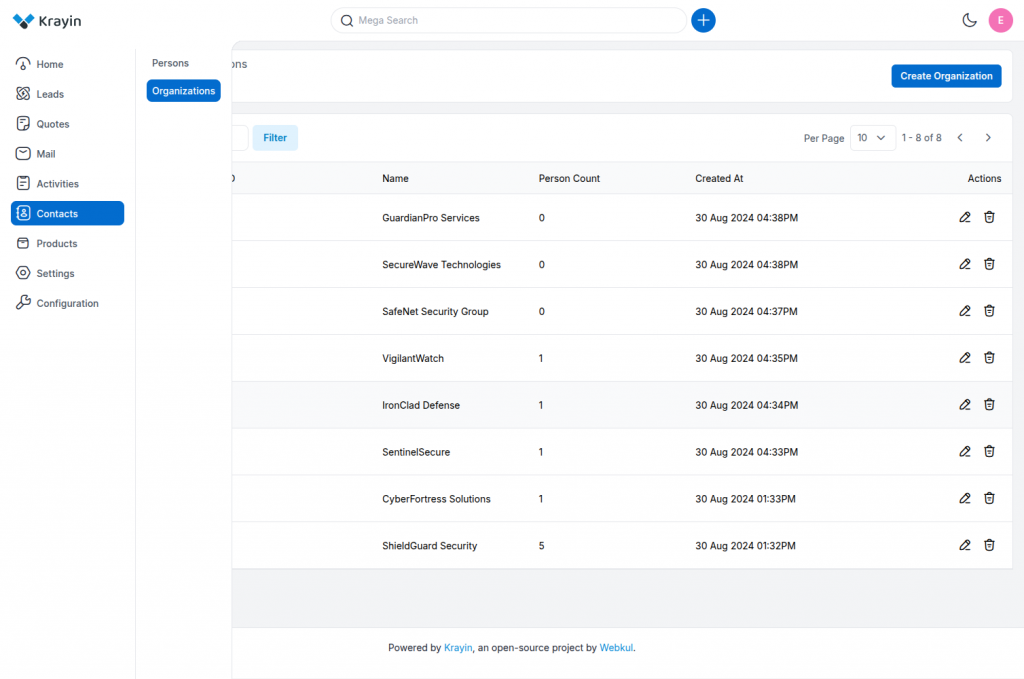The image size is (1024, 679).
Task: Click the IronClad Defense name cell
Action: (421, 405)
